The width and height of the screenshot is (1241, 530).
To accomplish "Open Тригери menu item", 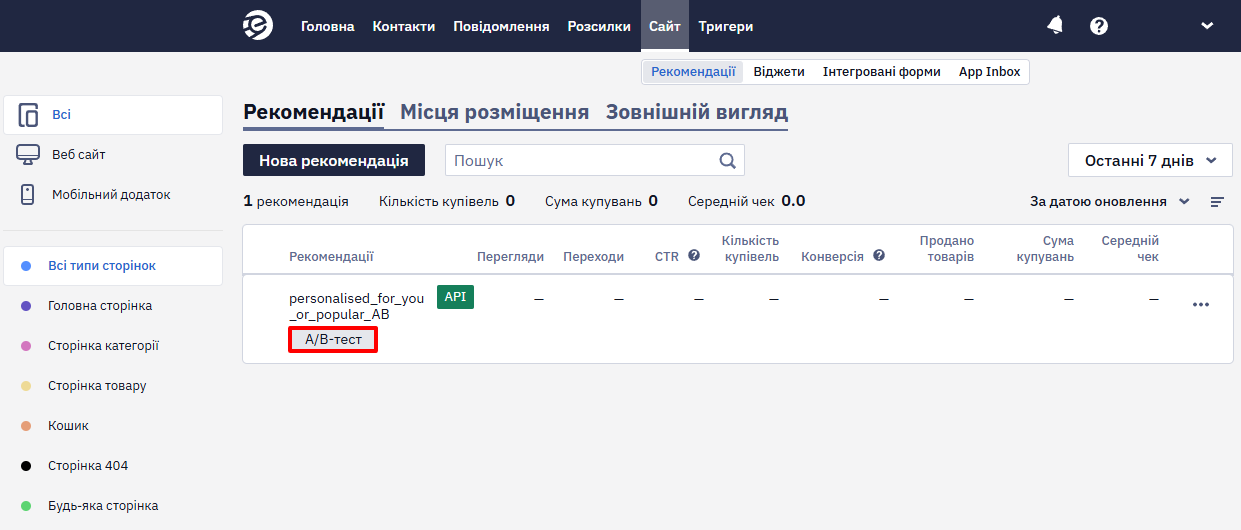I will tap(726, 26).
